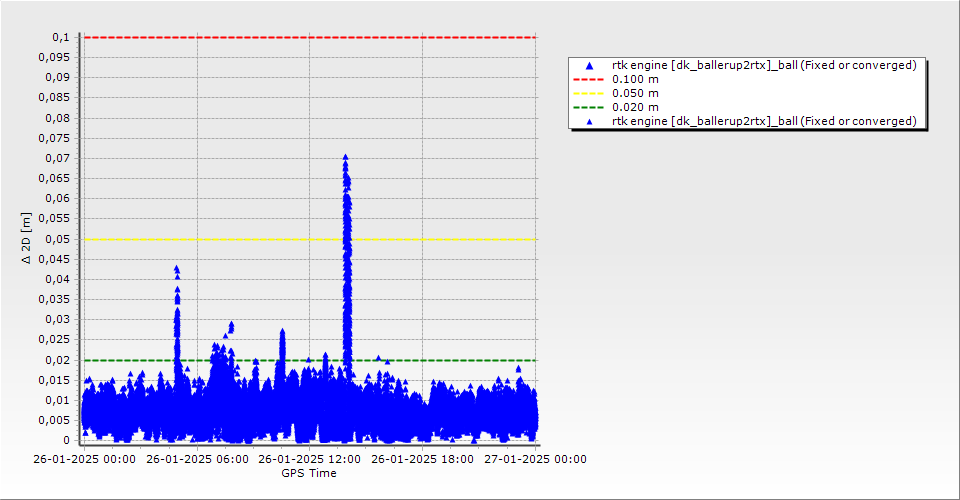
Task: Click the small blue triangle legend marker
Action: 590,122
